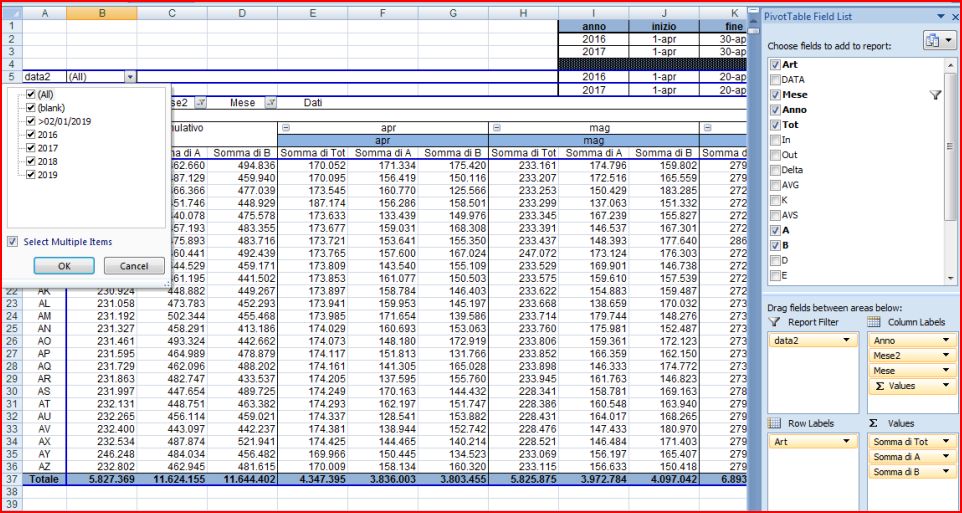This screenshot has height=513, width=962.
Task: Cancel the filter dropdown
Action: coord(134,266)
